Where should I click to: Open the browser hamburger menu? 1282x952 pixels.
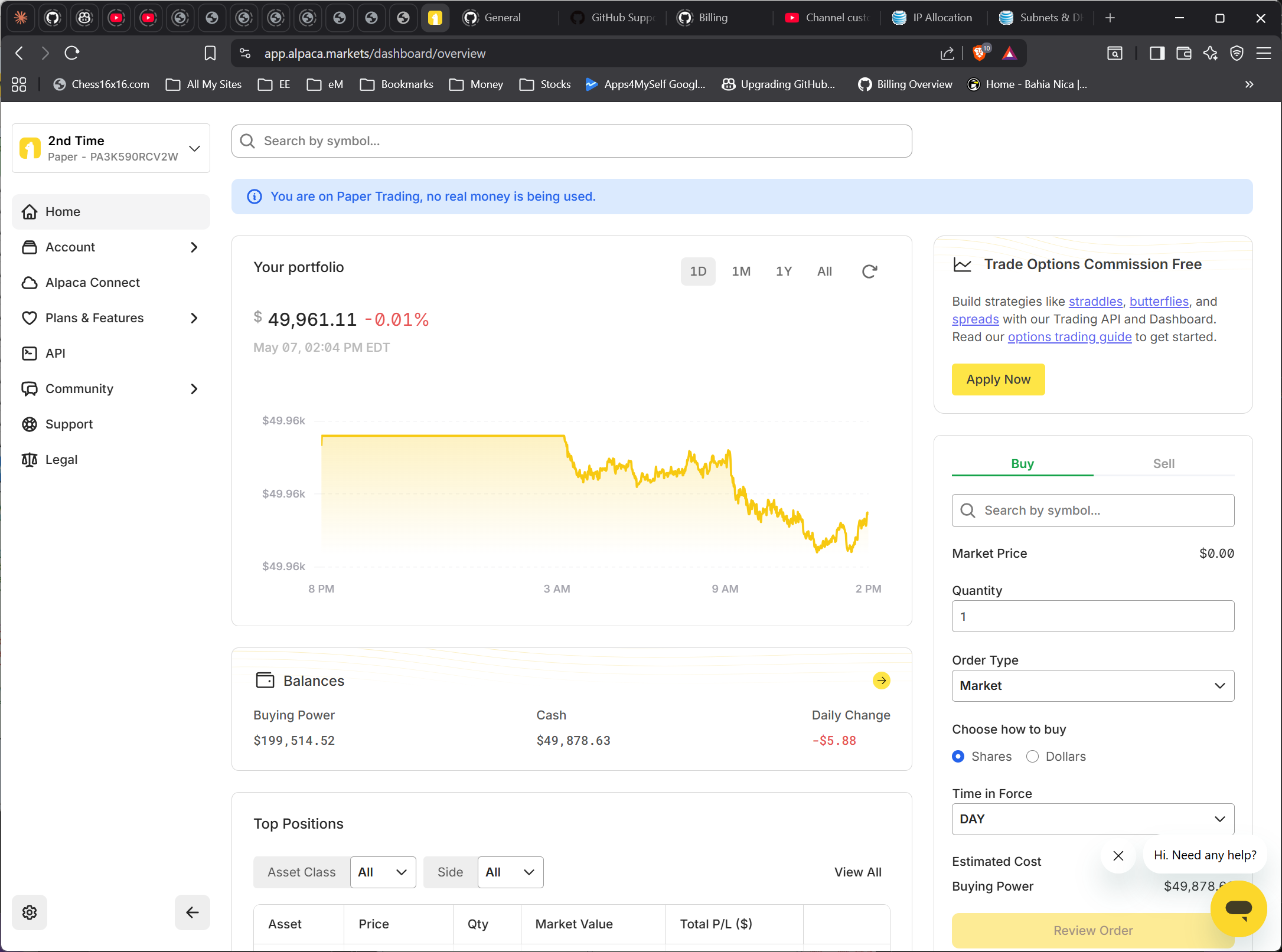(x=1264, y=54)
